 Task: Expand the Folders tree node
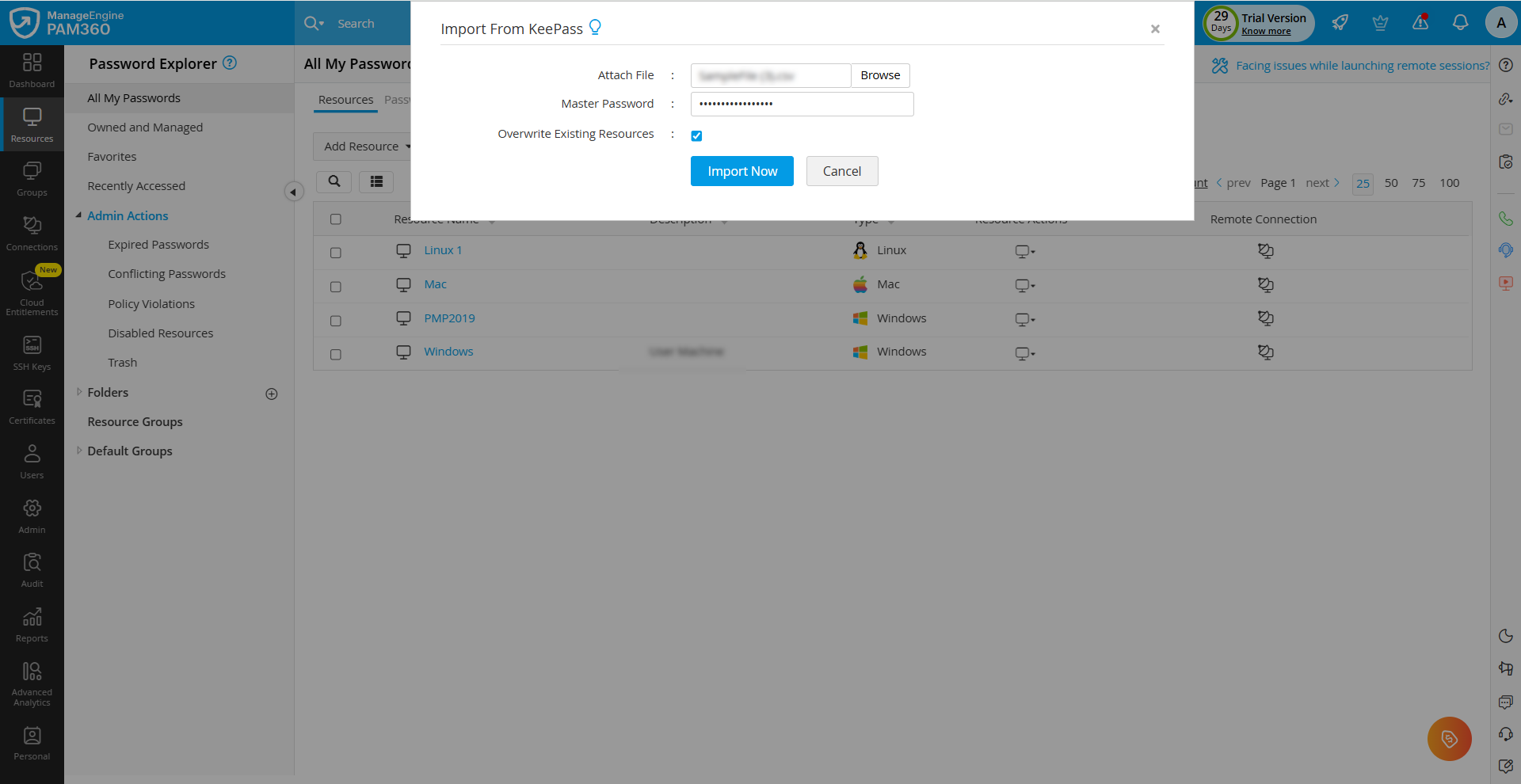tap(79, 392)
